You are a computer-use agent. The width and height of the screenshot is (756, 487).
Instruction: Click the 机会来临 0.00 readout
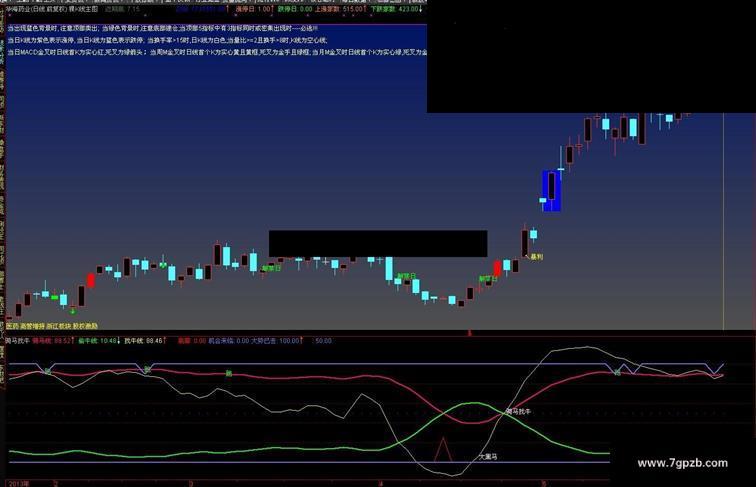(x=229, y=340)
